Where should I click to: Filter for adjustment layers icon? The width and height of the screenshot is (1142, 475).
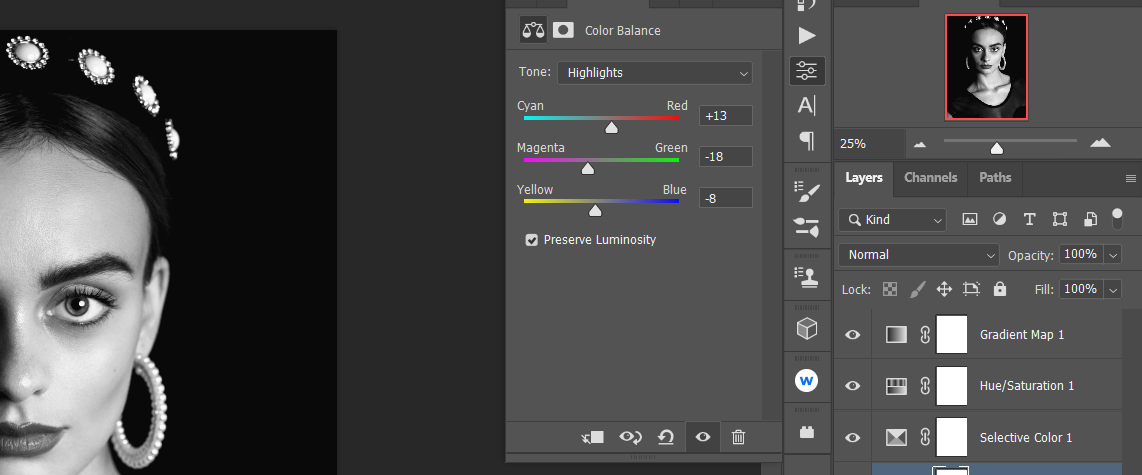[x=1000, y=219]
